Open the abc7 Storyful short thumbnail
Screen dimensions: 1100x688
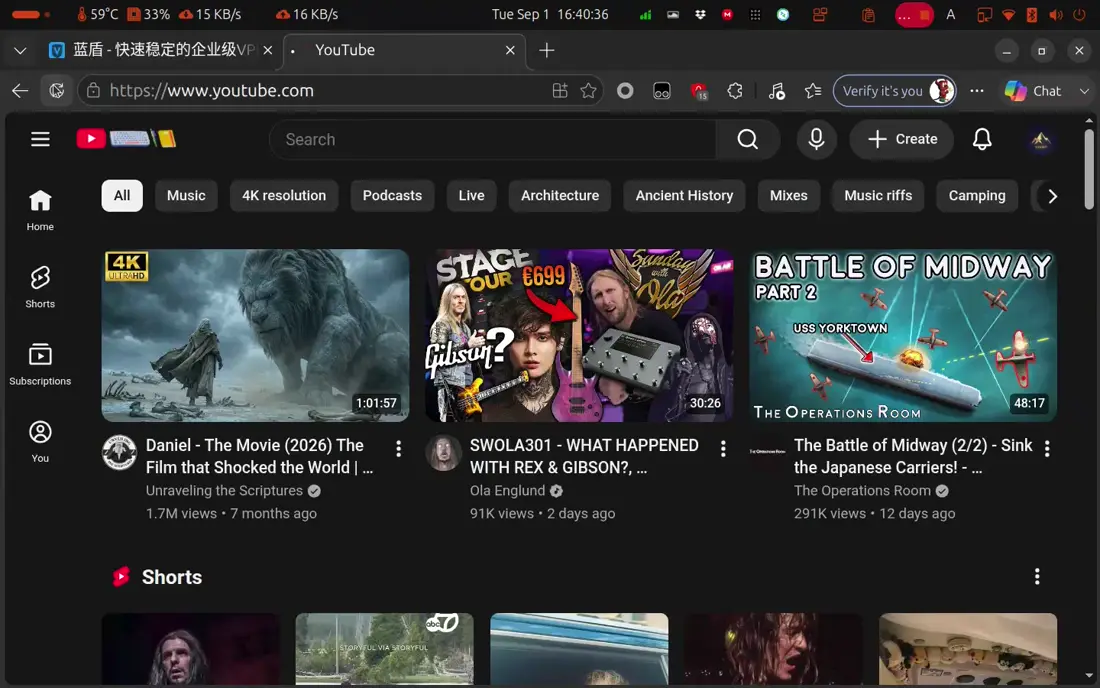click(x=384, y=649)
